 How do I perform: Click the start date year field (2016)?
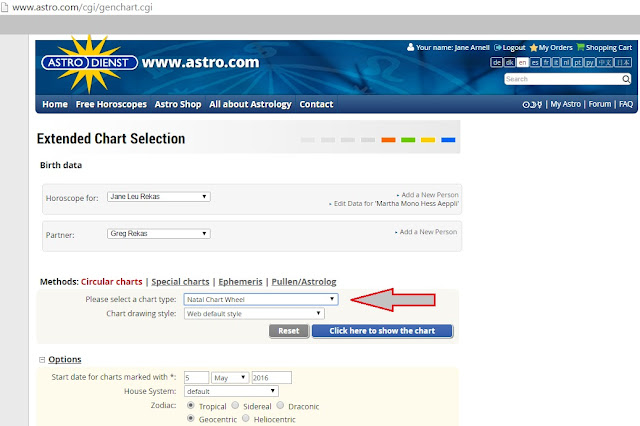(x=271, y=377)
